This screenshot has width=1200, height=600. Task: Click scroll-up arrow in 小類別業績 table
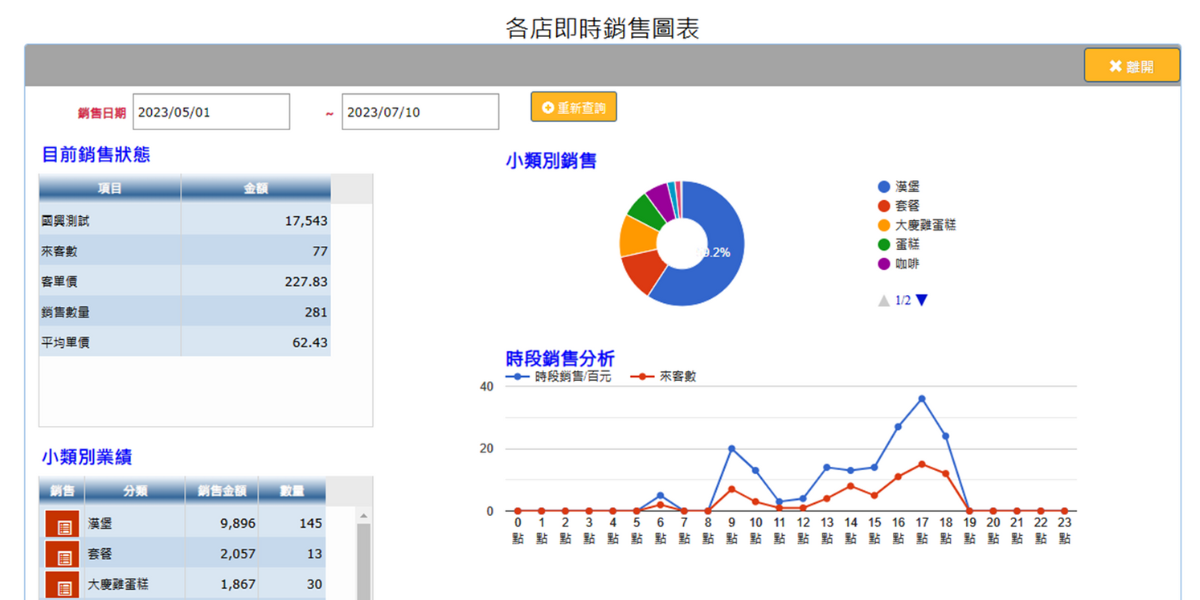coord(364,516)
